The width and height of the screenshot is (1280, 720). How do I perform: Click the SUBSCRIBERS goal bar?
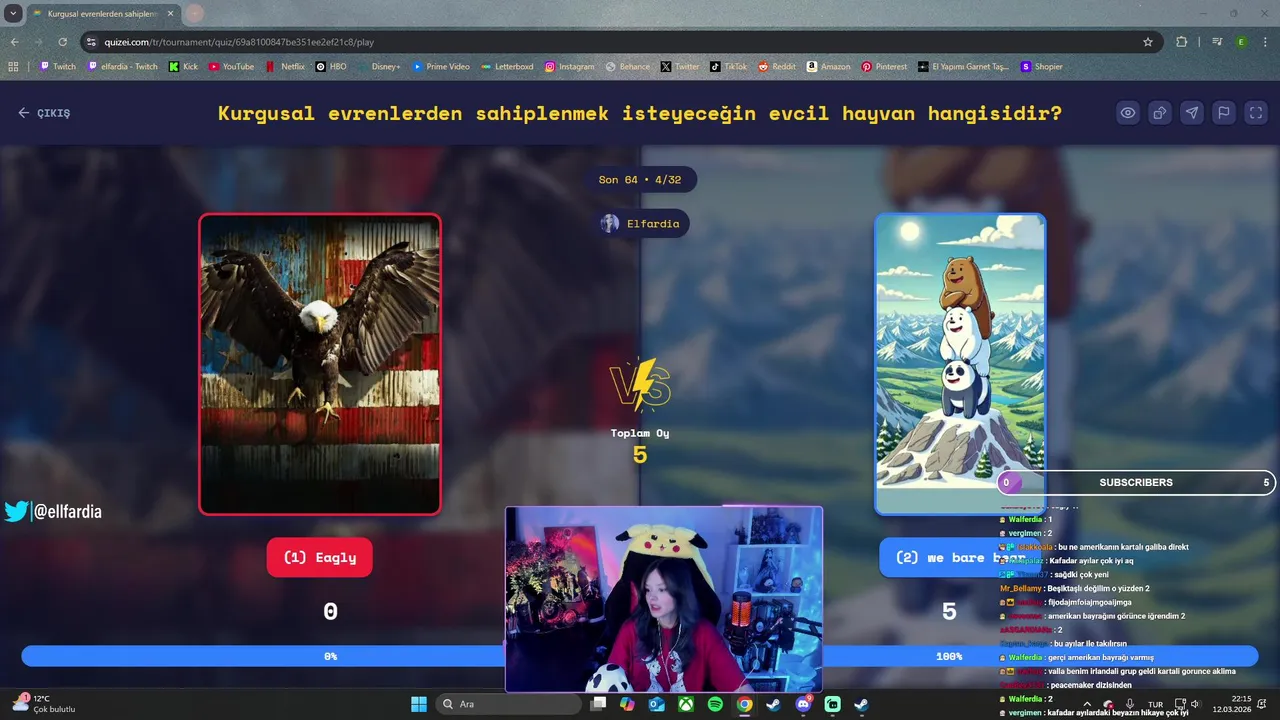coord(1136,482)
